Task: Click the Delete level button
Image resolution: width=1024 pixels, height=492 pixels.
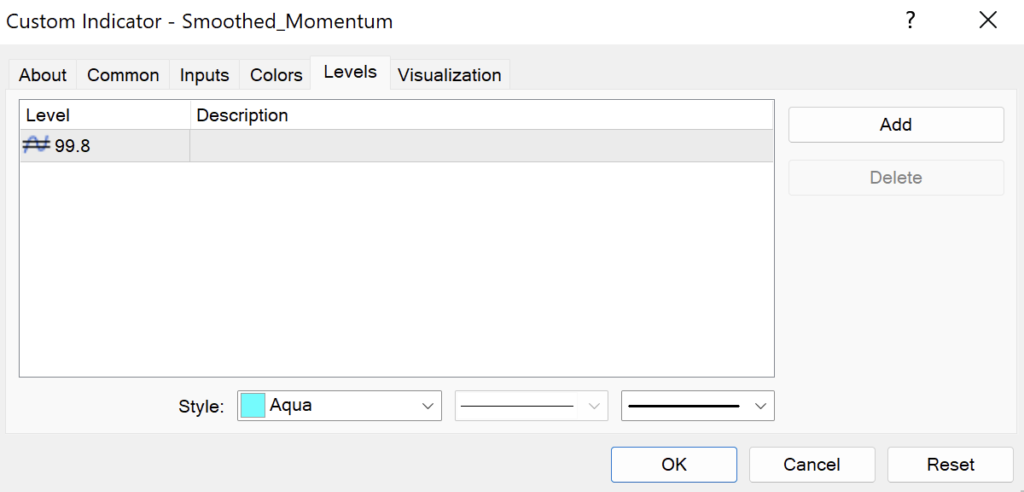Action: 895,178
